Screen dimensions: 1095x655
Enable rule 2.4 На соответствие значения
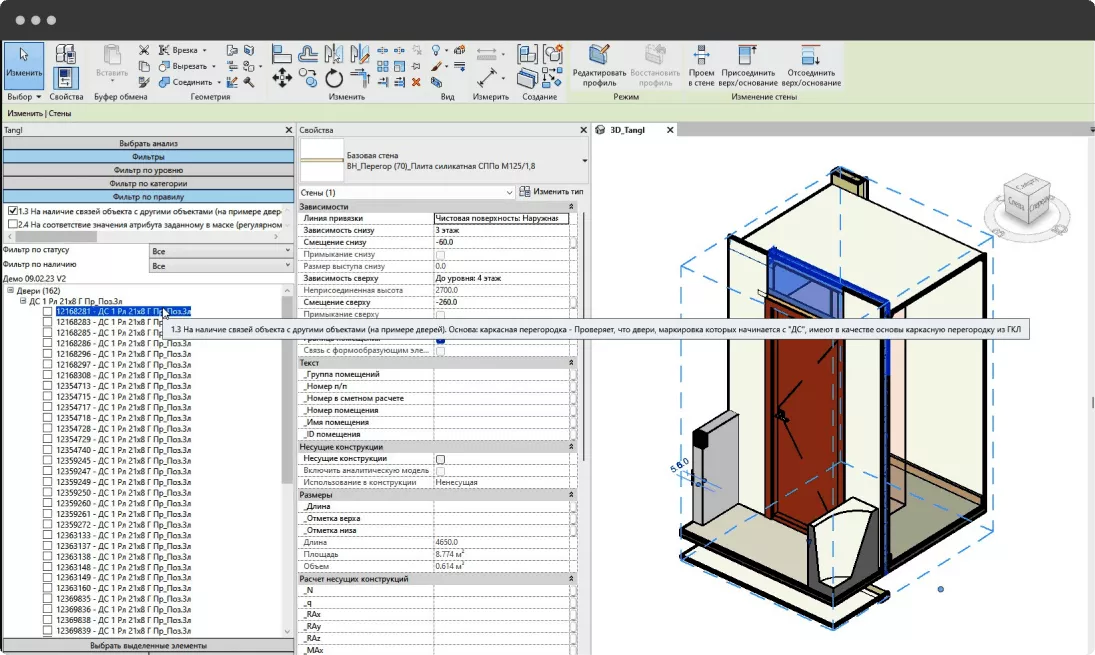click(12, 225)
